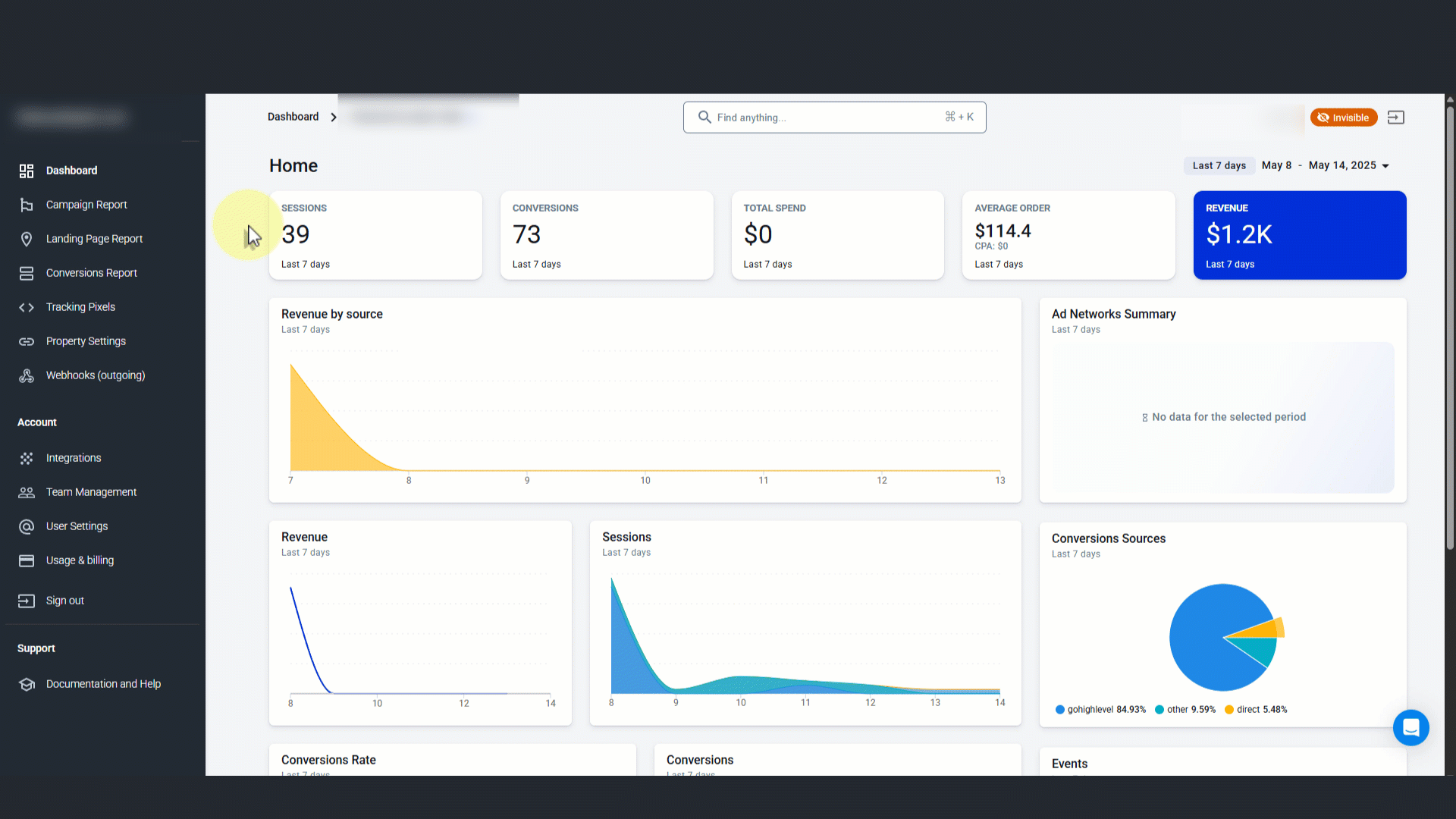This screenshot has width=1456, height=819.
Task: Click the Usage & billing card icon
Action: tap(27, 560)
